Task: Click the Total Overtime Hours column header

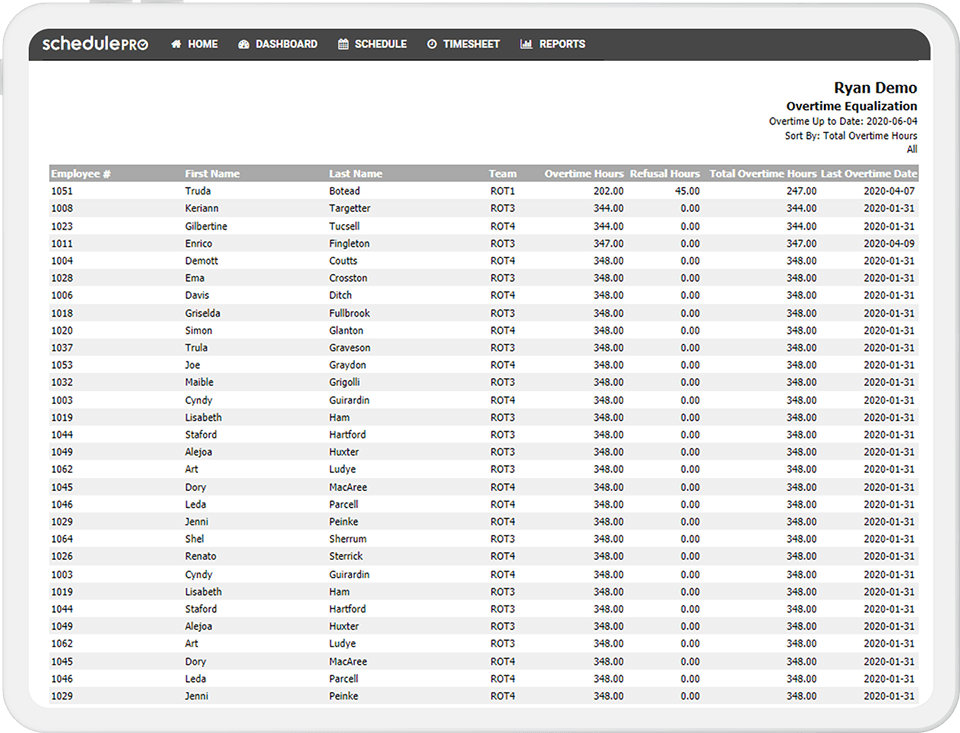Action: [x=763, y=173]
